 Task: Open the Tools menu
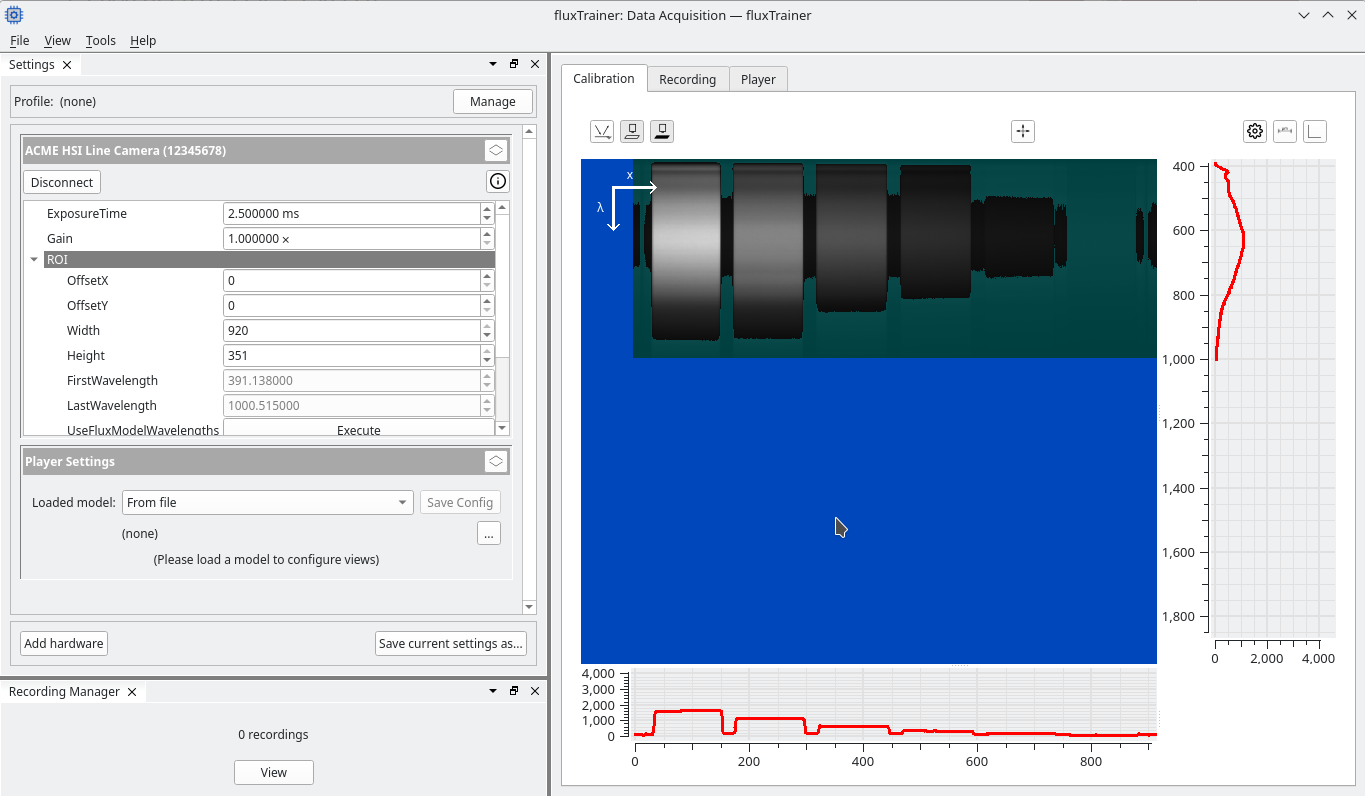tap(101, 41)
